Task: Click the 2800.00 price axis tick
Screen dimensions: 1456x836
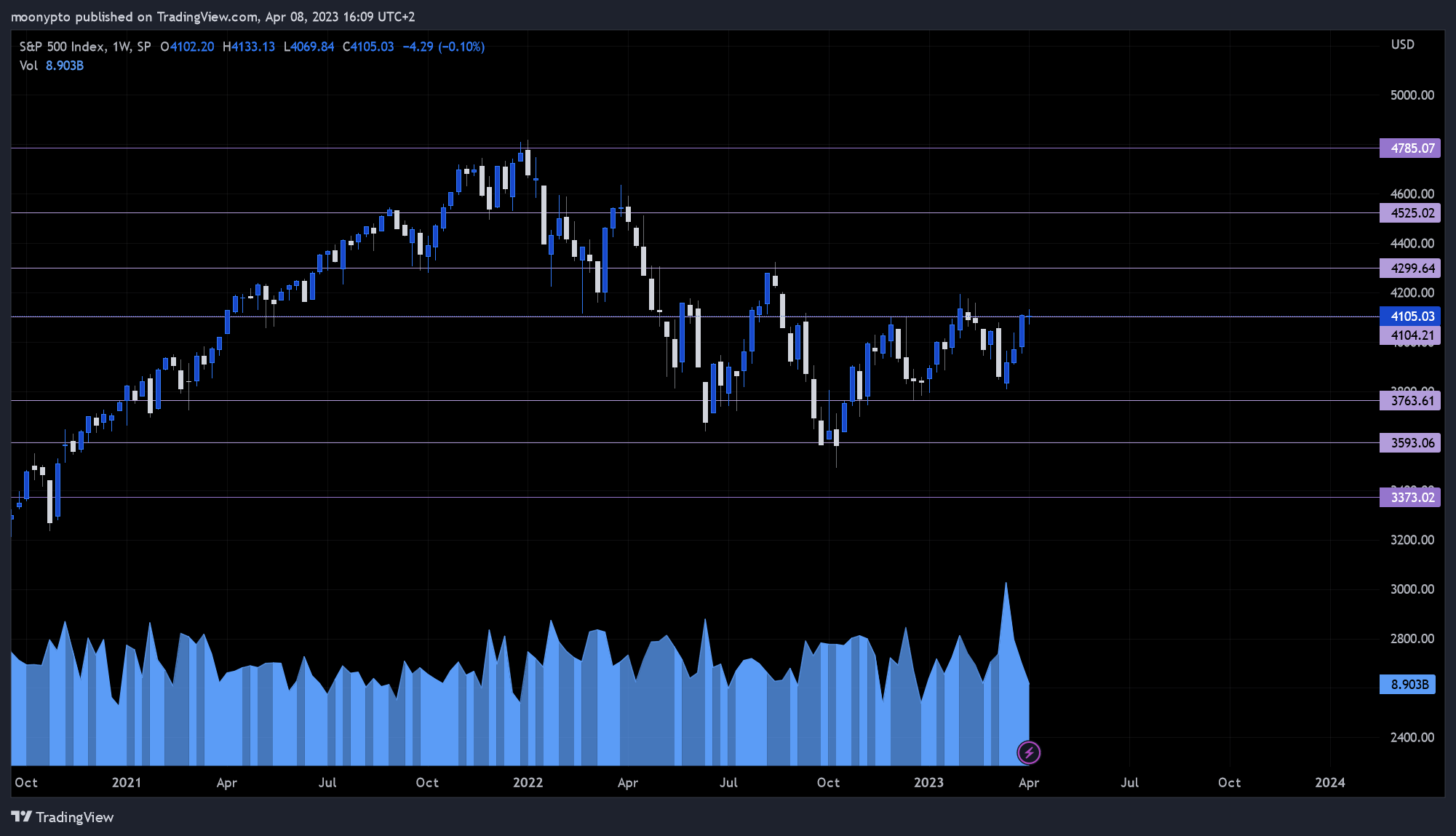Action: point(1412,639)
